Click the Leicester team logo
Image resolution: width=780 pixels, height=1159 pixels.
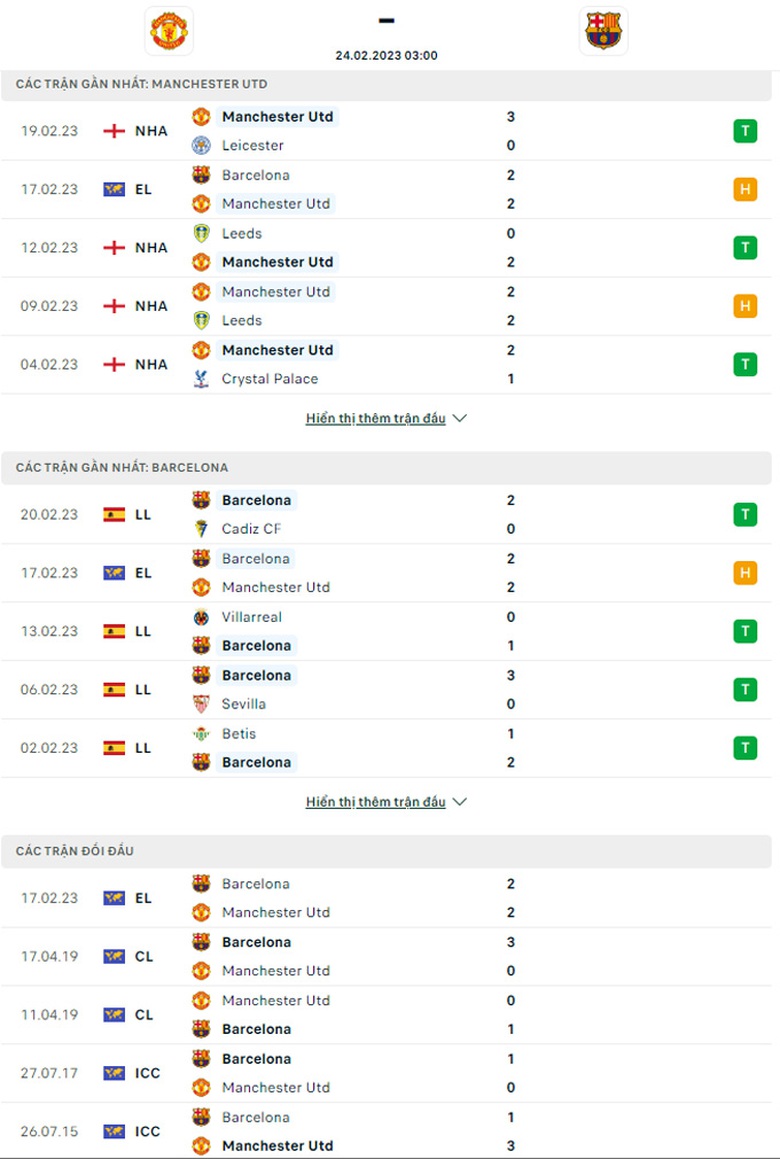click(201, 145)
